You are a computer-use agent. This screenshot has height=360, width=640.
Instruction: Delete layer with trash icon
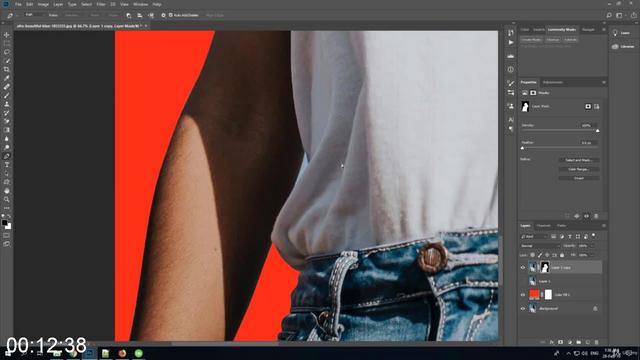click(x=597, y=342)
